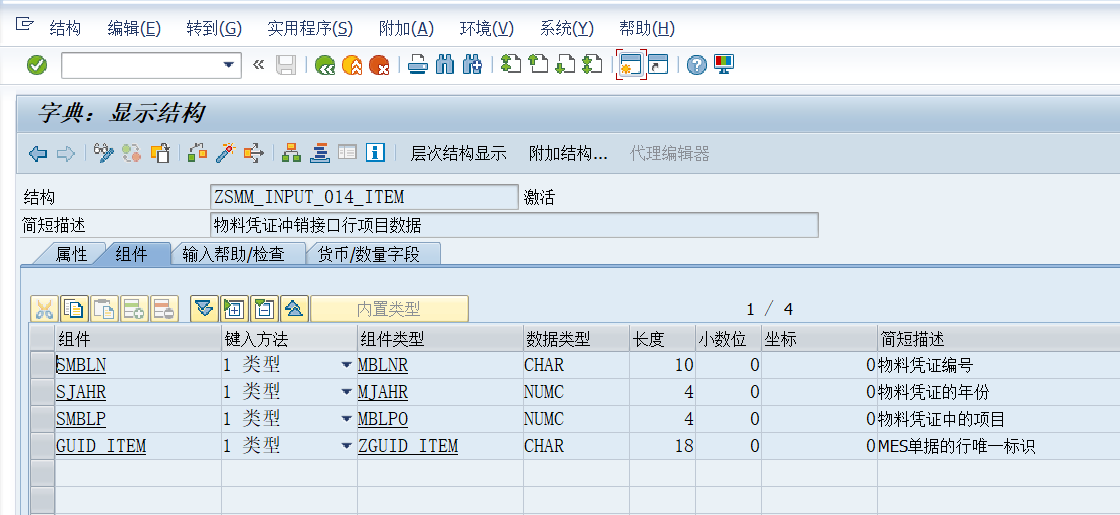Open the 结构 menu
Image resolution: width=1120 pixels, height=515 pixels.
pos(65,29)
